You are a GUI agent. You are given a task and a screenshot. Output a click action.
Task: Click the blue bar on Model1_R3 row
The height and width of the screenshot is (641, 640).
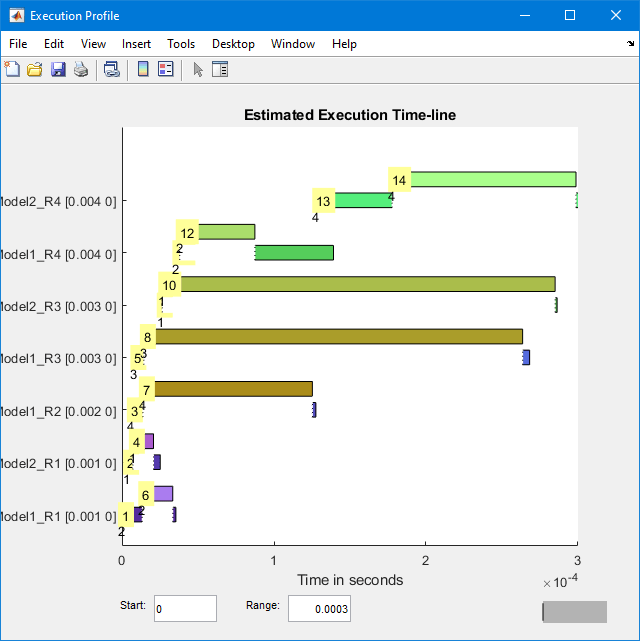click(526, 357)
